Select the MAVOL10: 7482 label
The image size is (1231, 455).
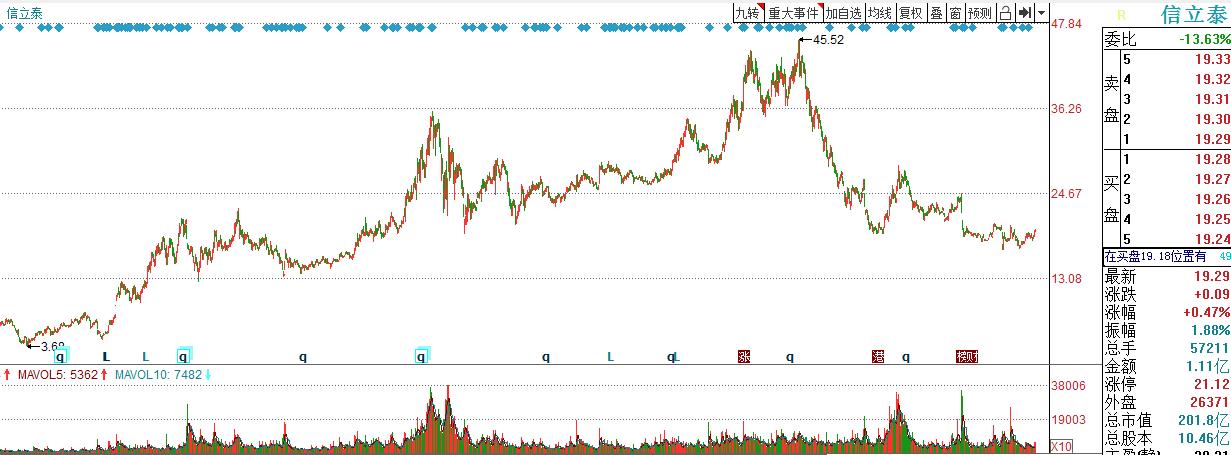(x=158, y=376)
